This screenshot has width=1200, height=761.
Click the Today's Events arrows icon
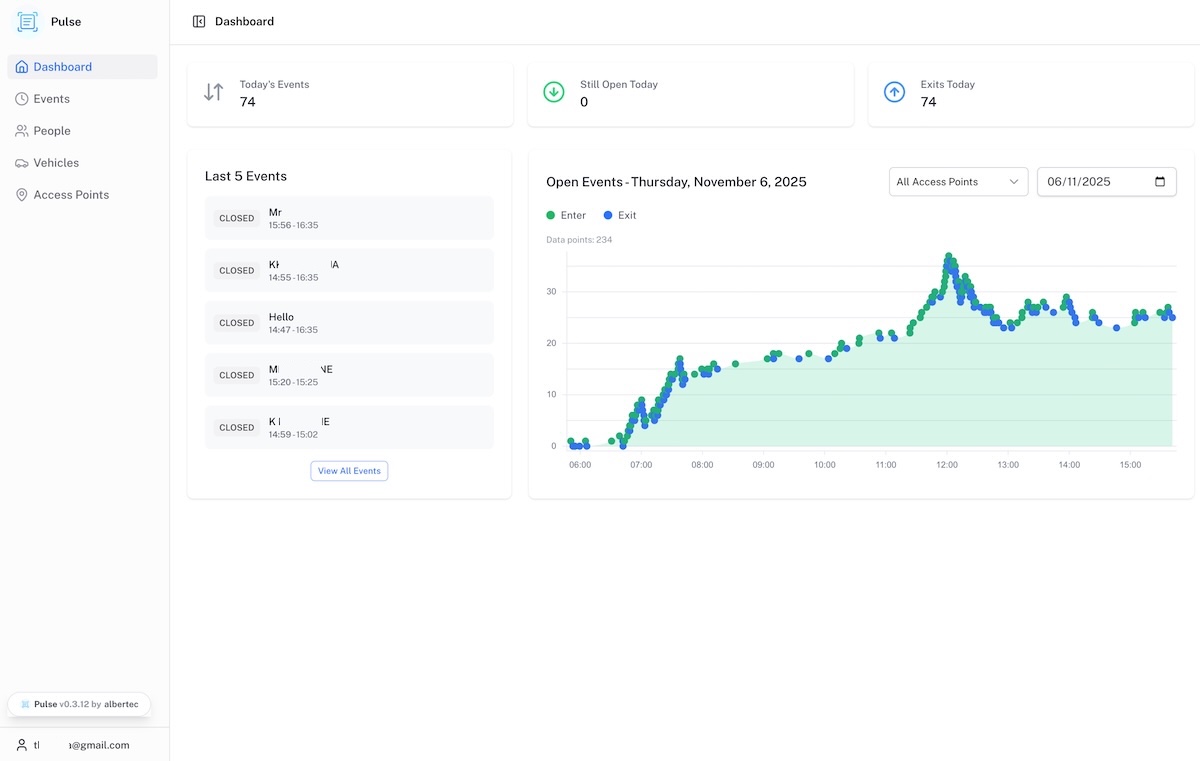[213, 92]
